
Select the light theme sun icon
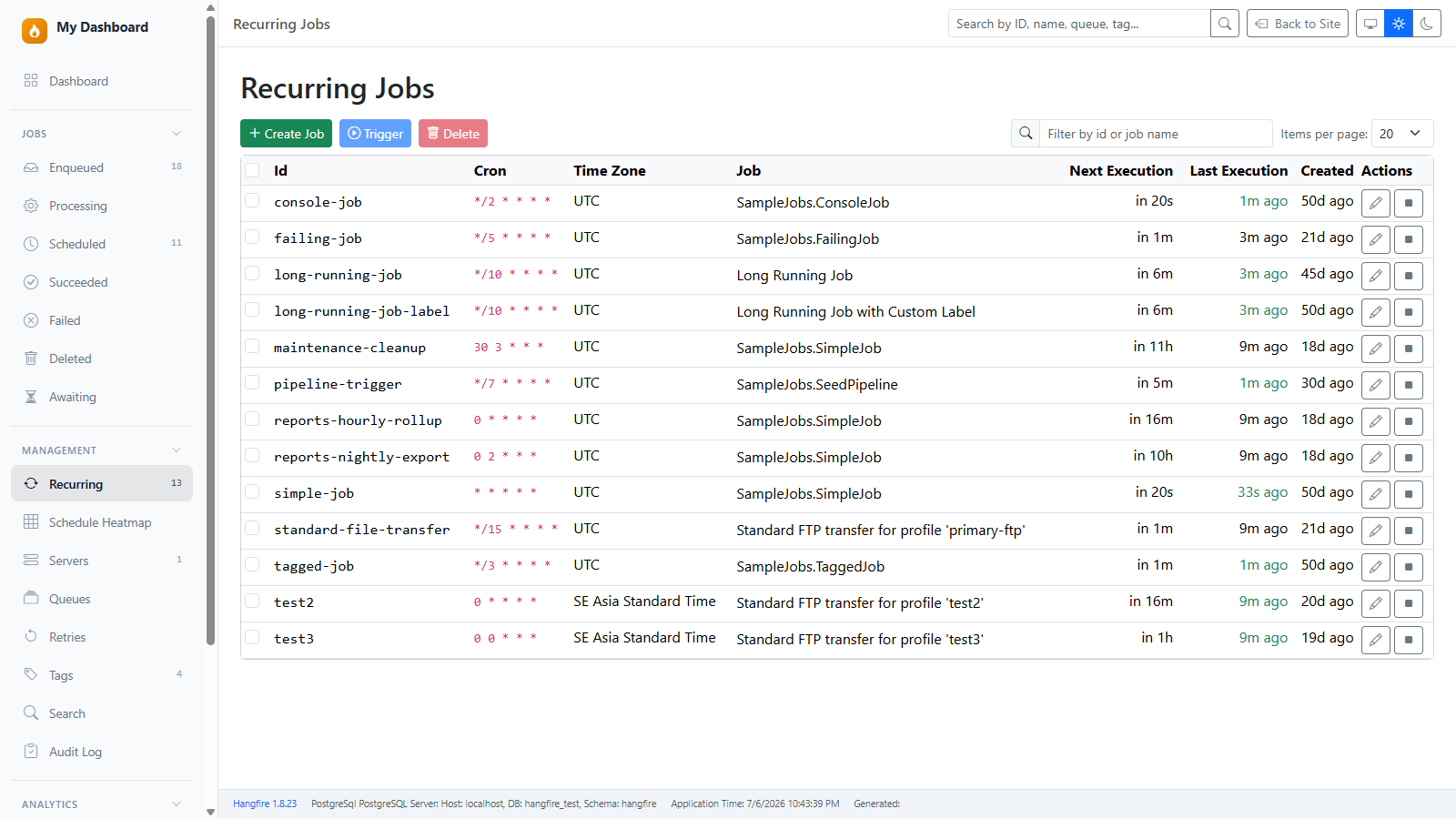click(x=1399, y=24)
